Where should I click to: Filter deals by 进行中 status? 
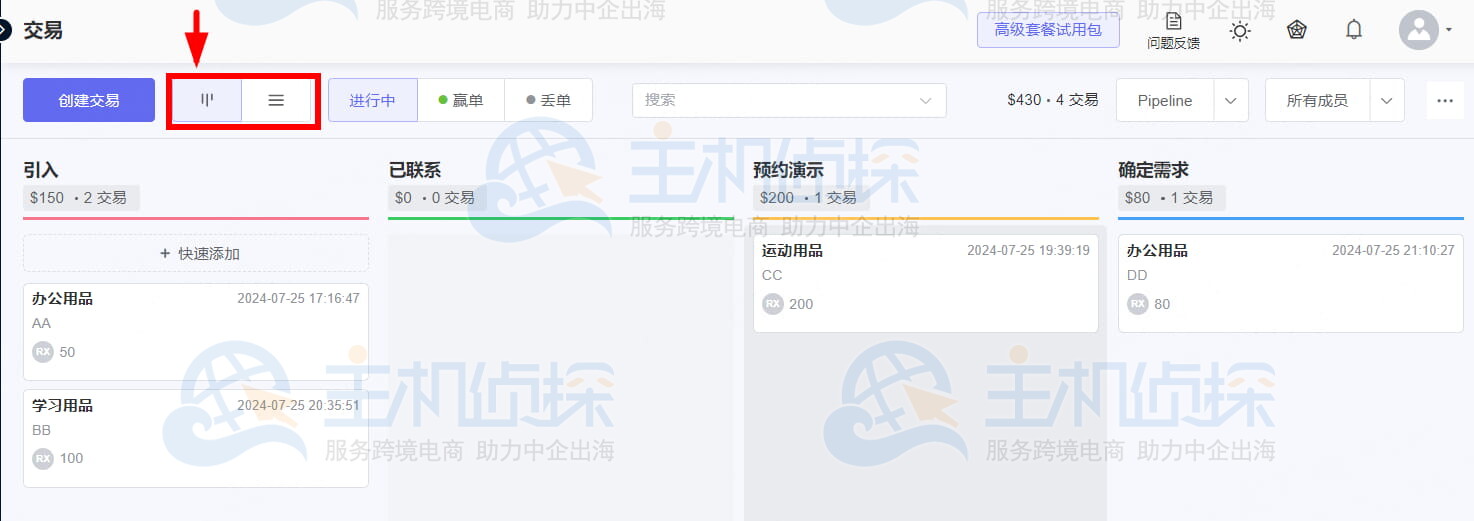tap(372, 100)
